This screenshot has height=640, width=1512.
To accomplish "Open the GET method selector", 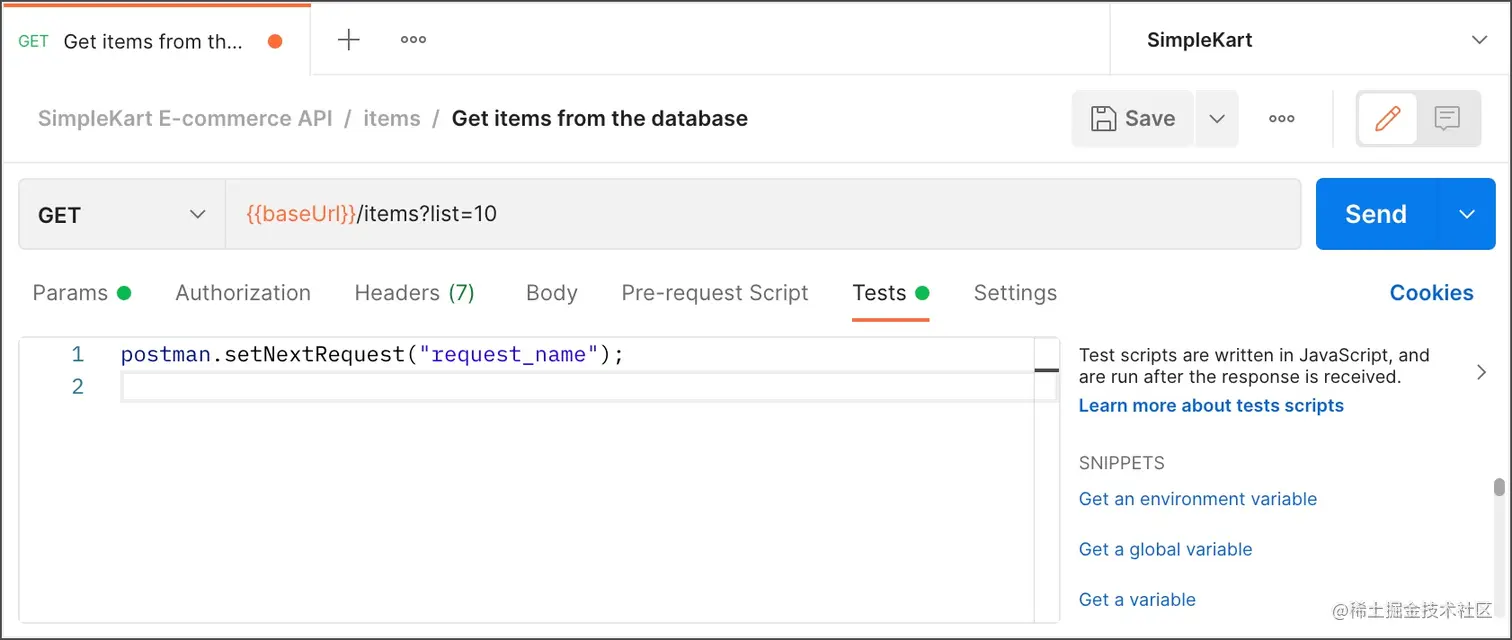I will (x=122, y=214).
